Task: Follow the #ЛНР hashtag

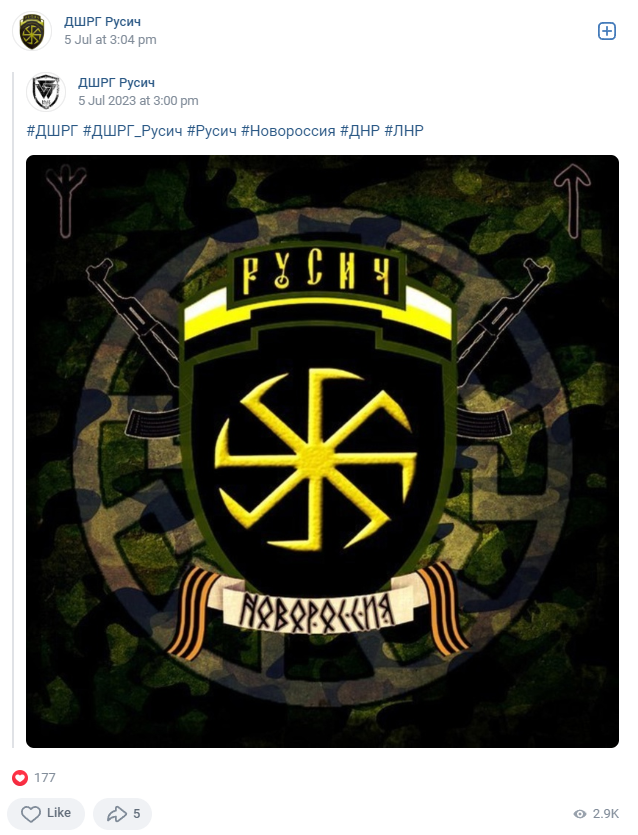Action: coord(404,130)
